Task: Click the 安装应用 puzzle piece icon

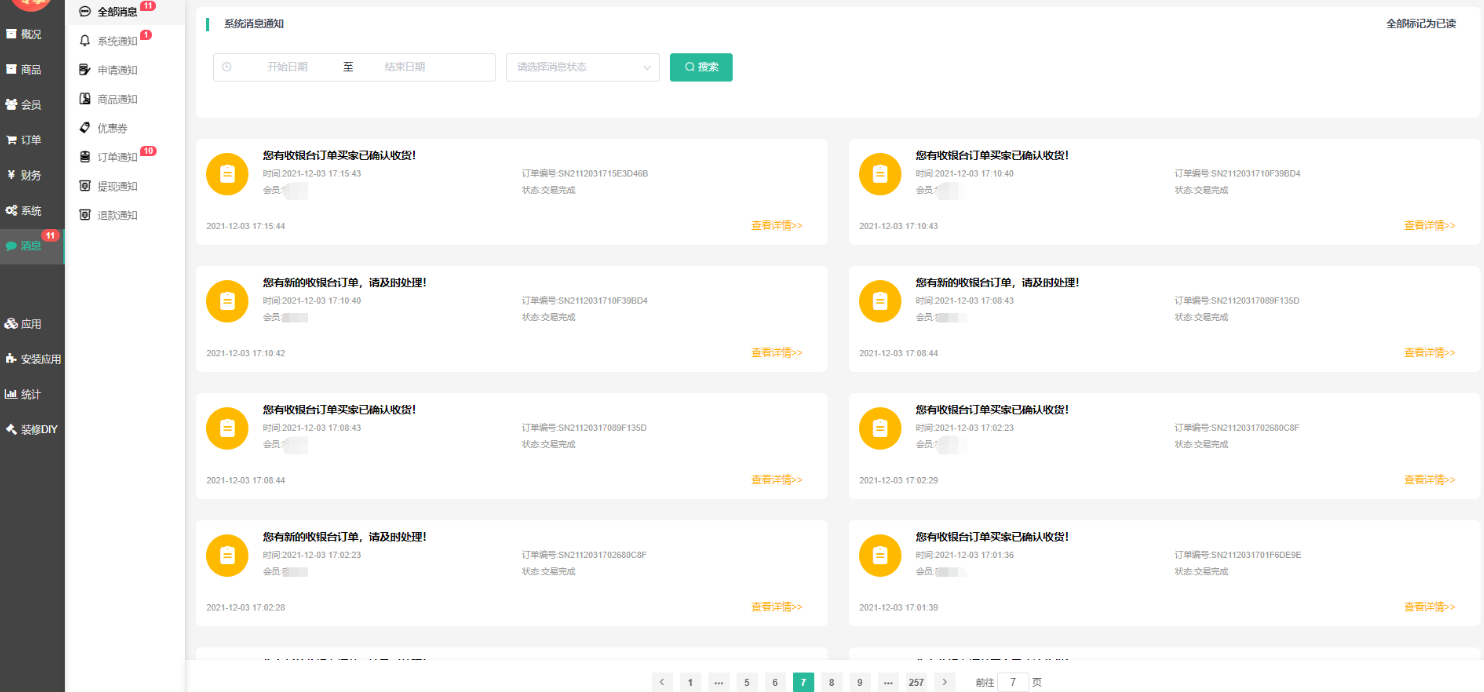Action: coord(11,359)
